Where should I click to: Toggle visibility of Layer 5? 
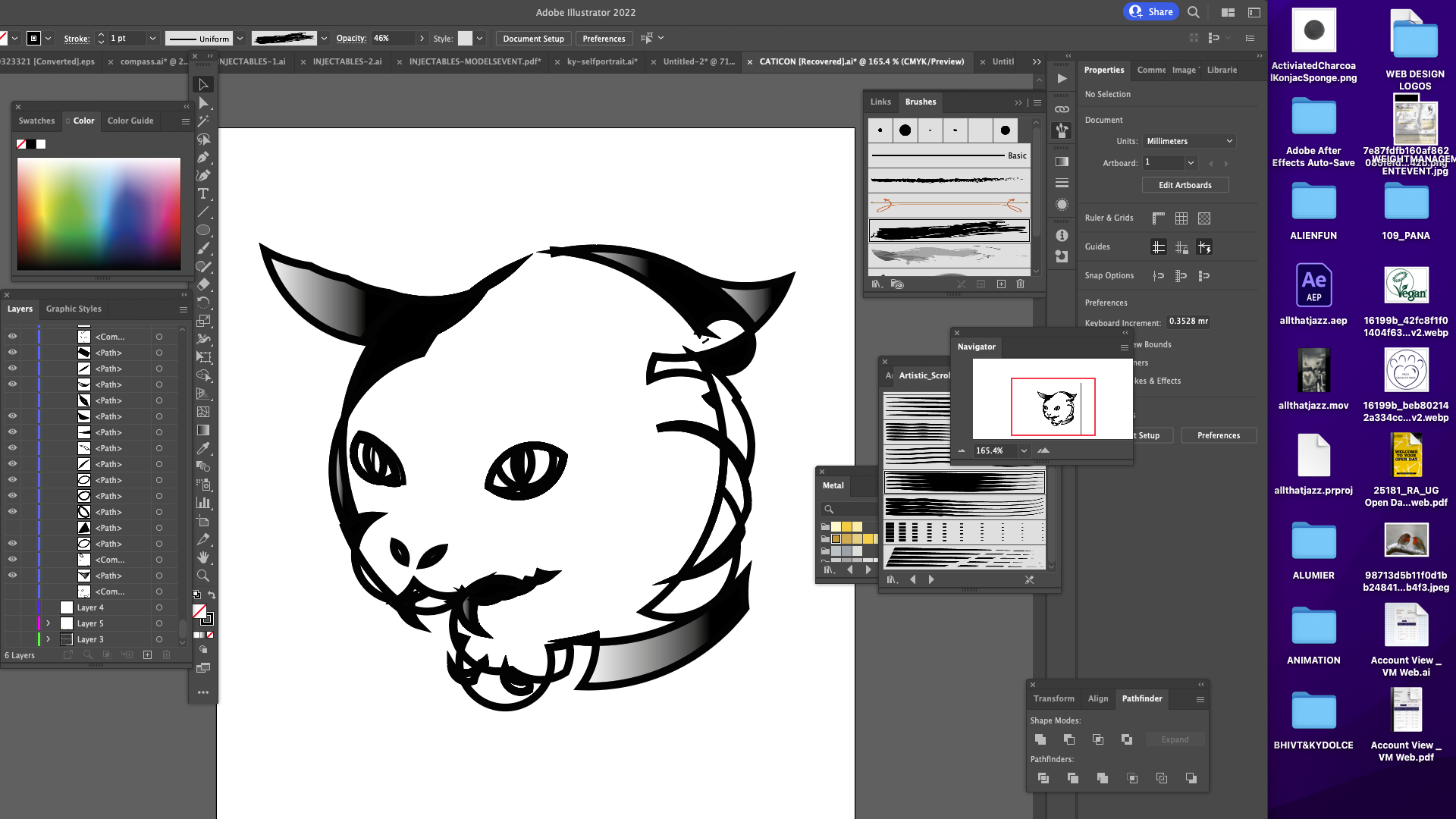[x=12, y=623]
